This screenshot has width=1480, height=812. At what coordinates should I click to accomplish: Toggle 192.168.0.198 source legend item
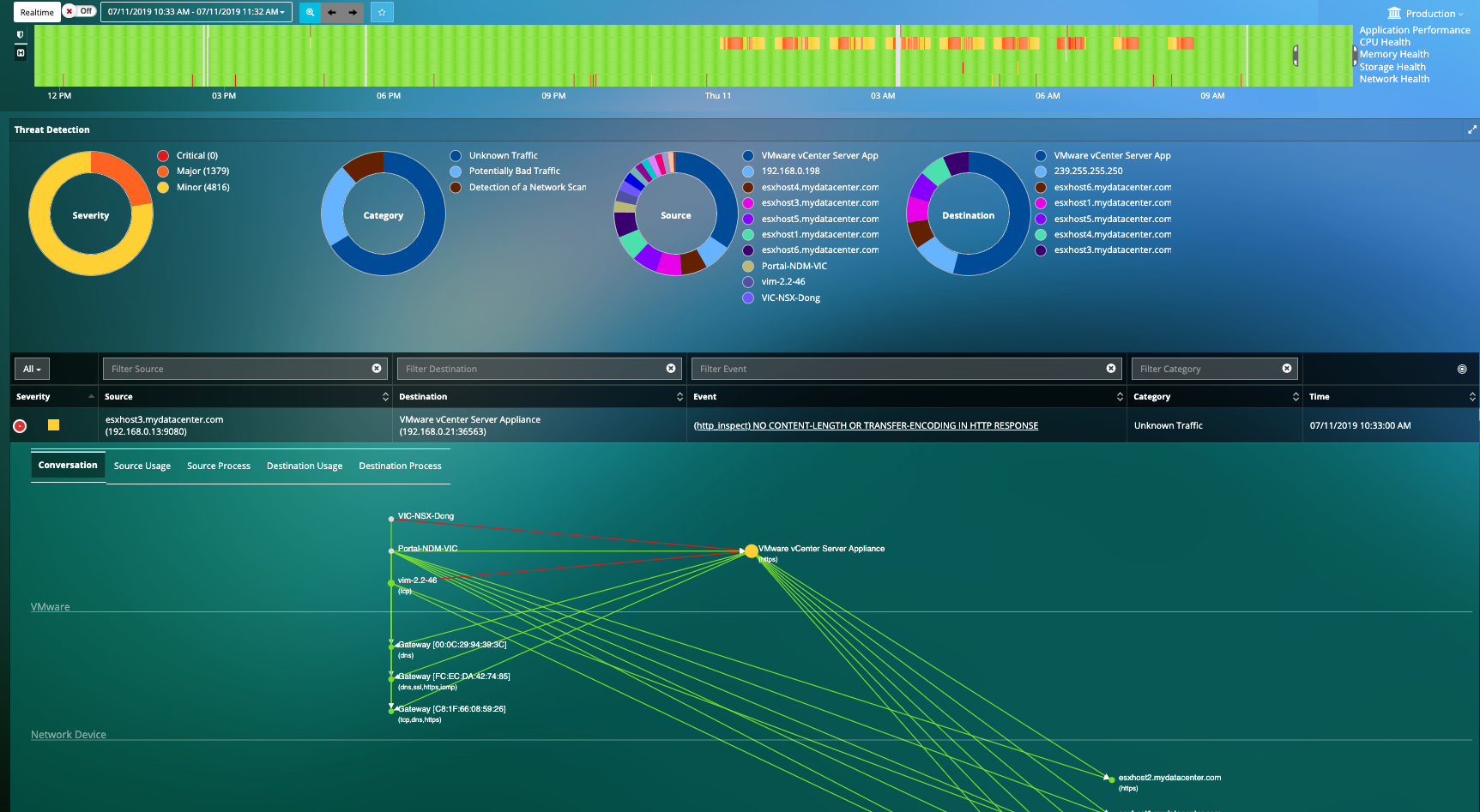782,171
